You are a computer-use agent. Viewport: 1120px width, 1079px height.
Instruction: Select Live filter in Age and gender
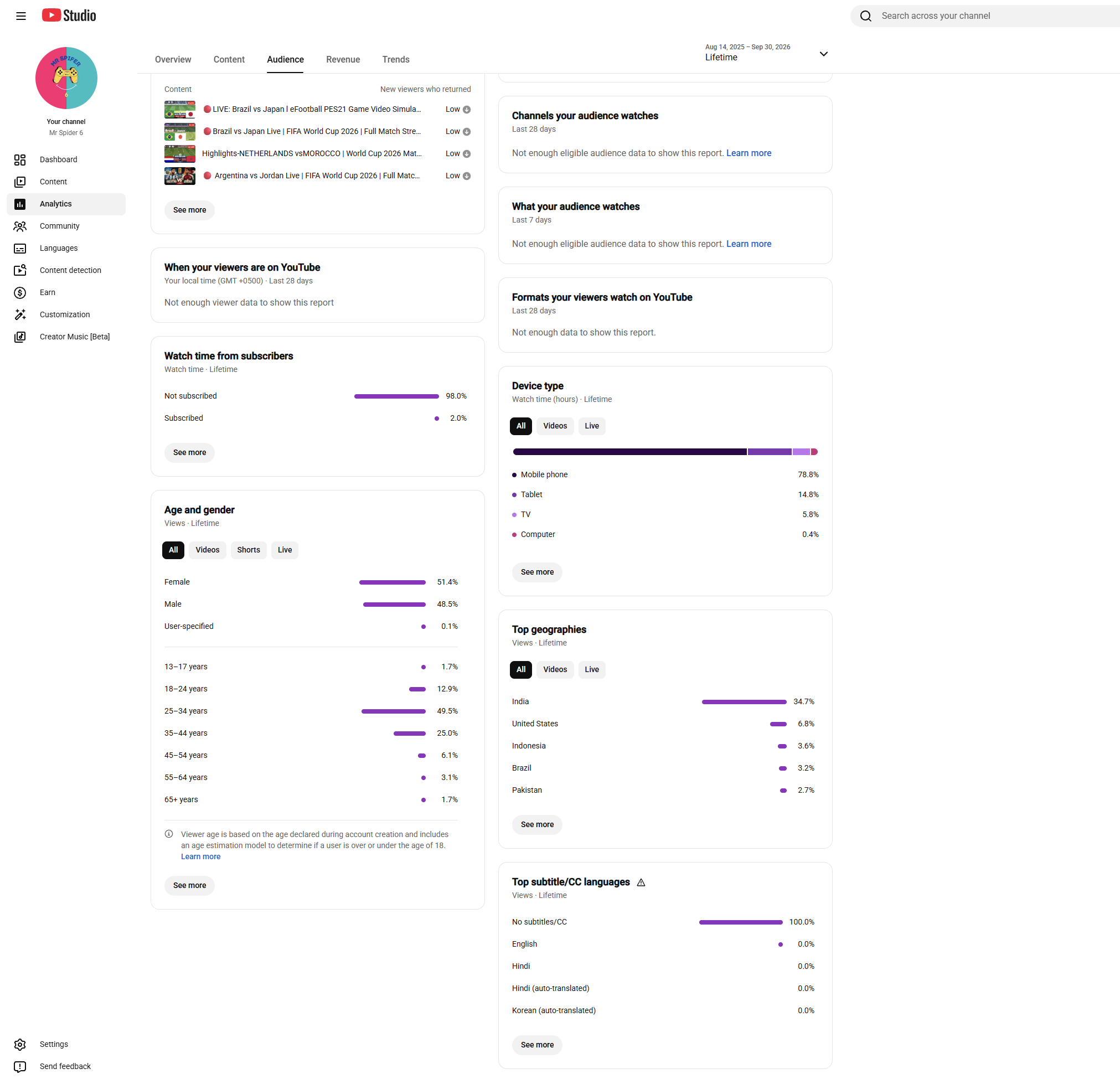click(x=285, y=550)
